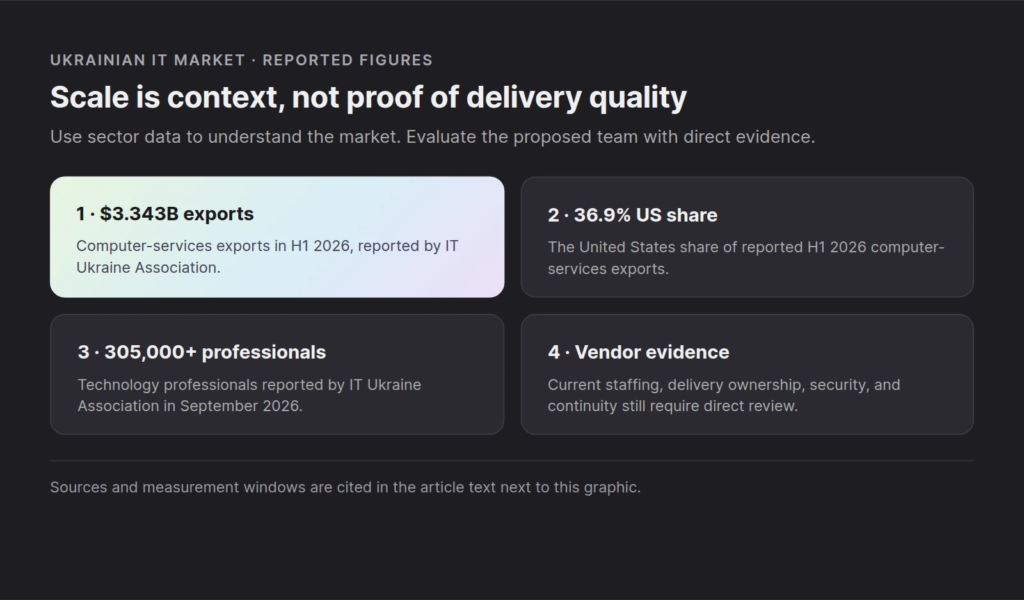Viewport: 1024px width, 600px height.
Task: Click the '4 · Vendor evidence' heading
Action: point(638,353)
